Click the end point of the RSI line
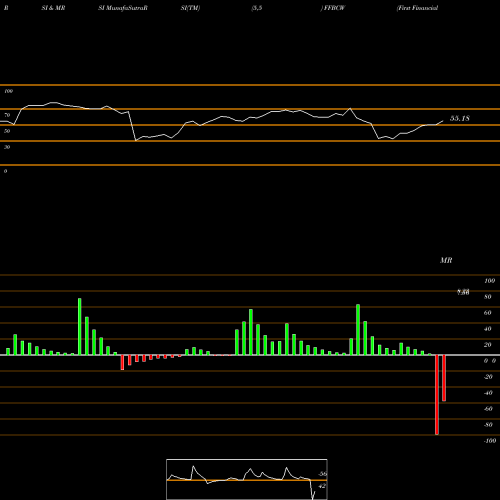500x500 pixels. click(443, 121)
